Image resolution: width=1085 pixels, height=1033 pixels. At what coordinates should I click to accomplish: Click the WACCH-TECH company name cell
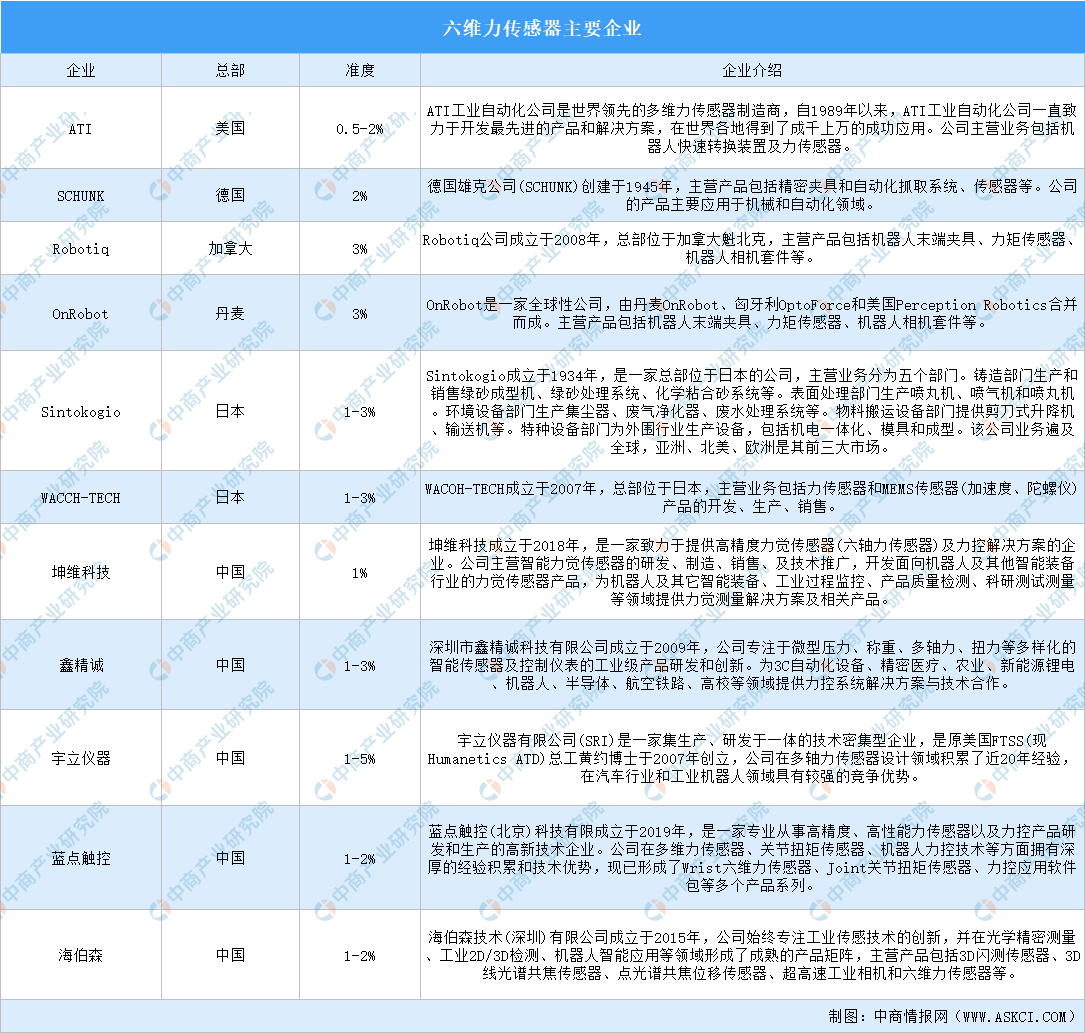pyautogui.click(x=81, y=497)
